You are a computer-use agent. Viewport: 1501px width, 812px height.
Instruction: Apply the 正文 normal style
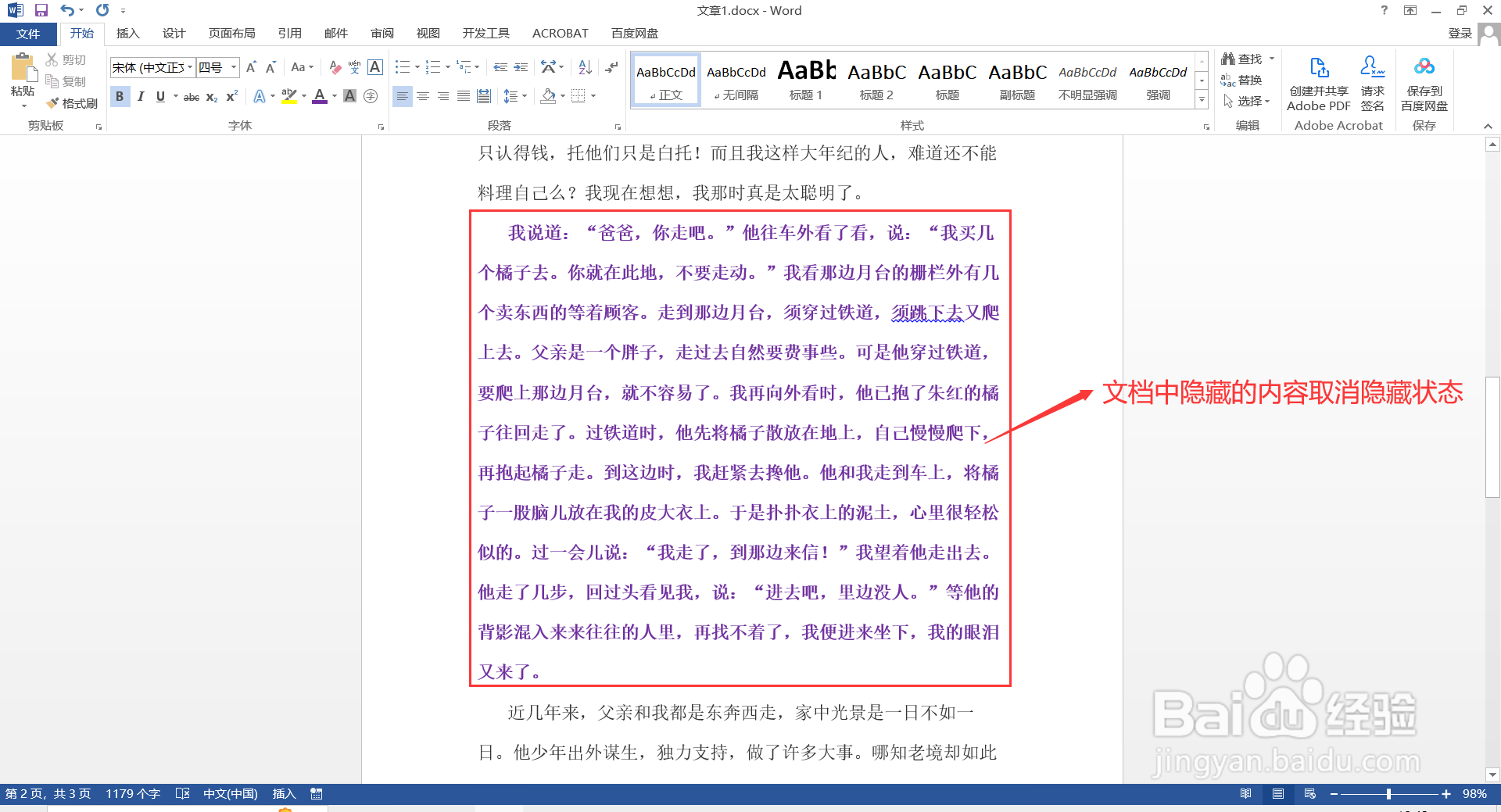(x=665, y=80)
